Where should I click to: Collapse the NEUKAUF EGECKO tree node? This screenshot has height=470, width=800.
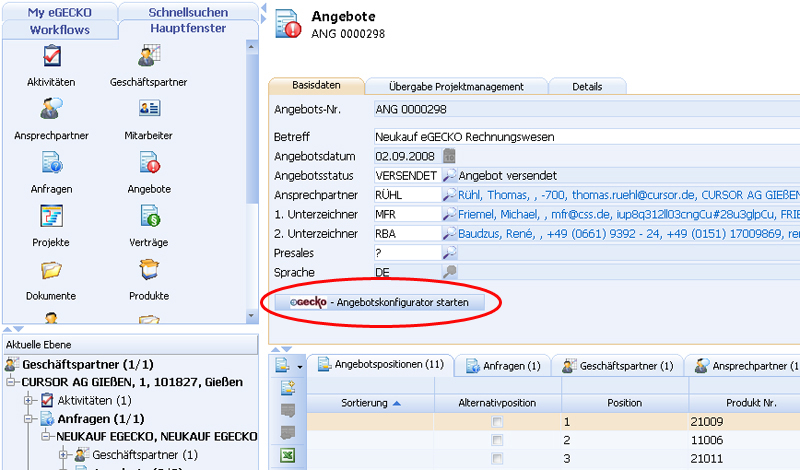(46, 436)
